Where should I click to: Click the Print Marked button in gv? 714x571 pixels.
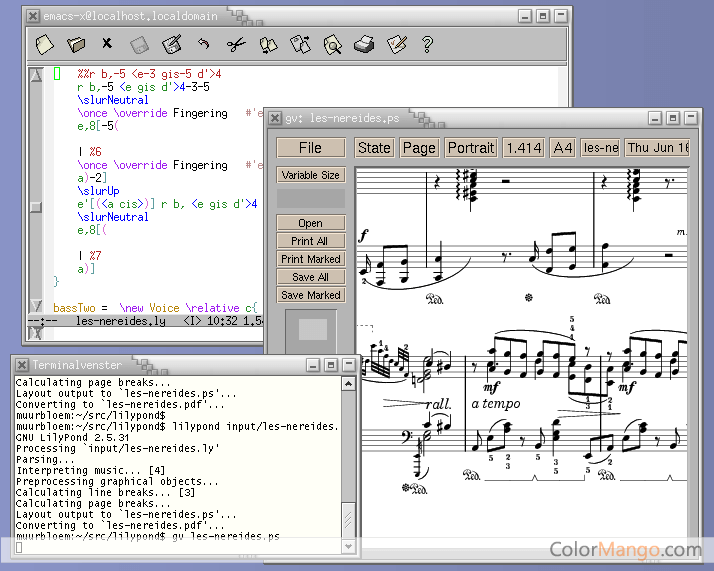pyautogui.click(x=311, y=259)
